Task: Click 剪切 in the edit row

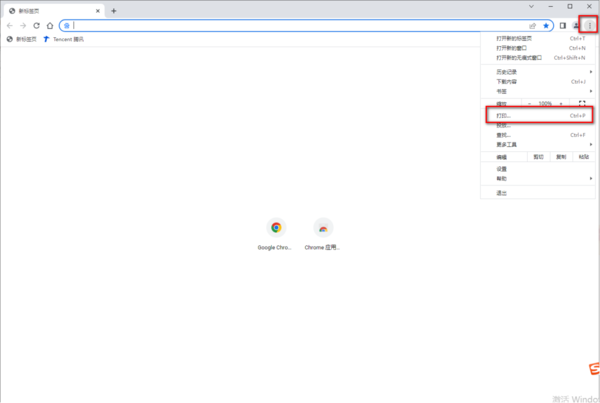Action: point(538,157)
